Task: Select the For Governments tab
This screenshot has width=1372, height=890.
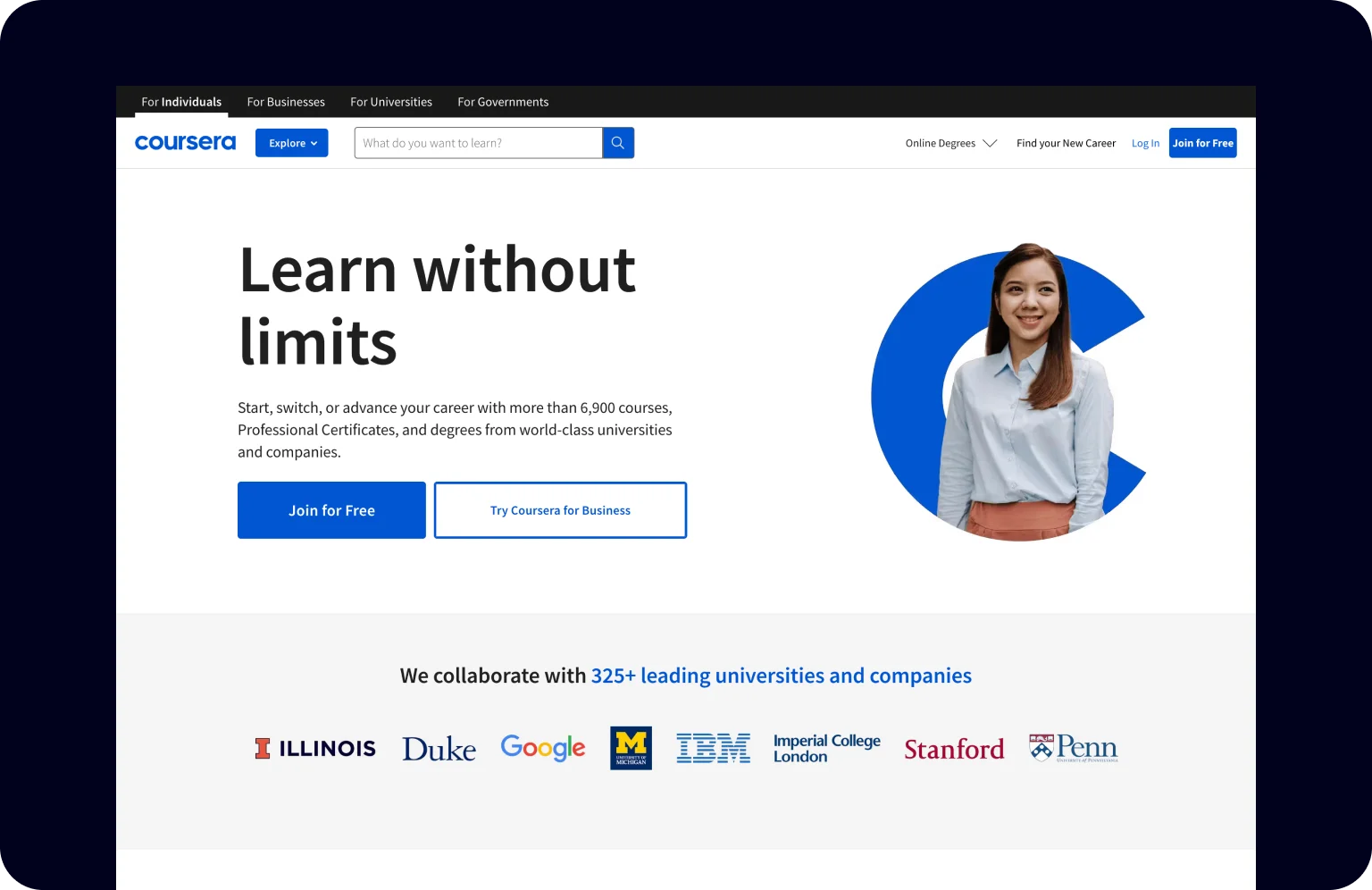Action: point(502,101)
